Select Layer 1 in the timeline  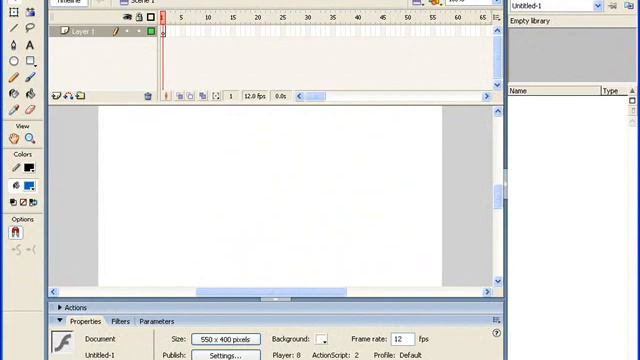click(x=83, y=31)
